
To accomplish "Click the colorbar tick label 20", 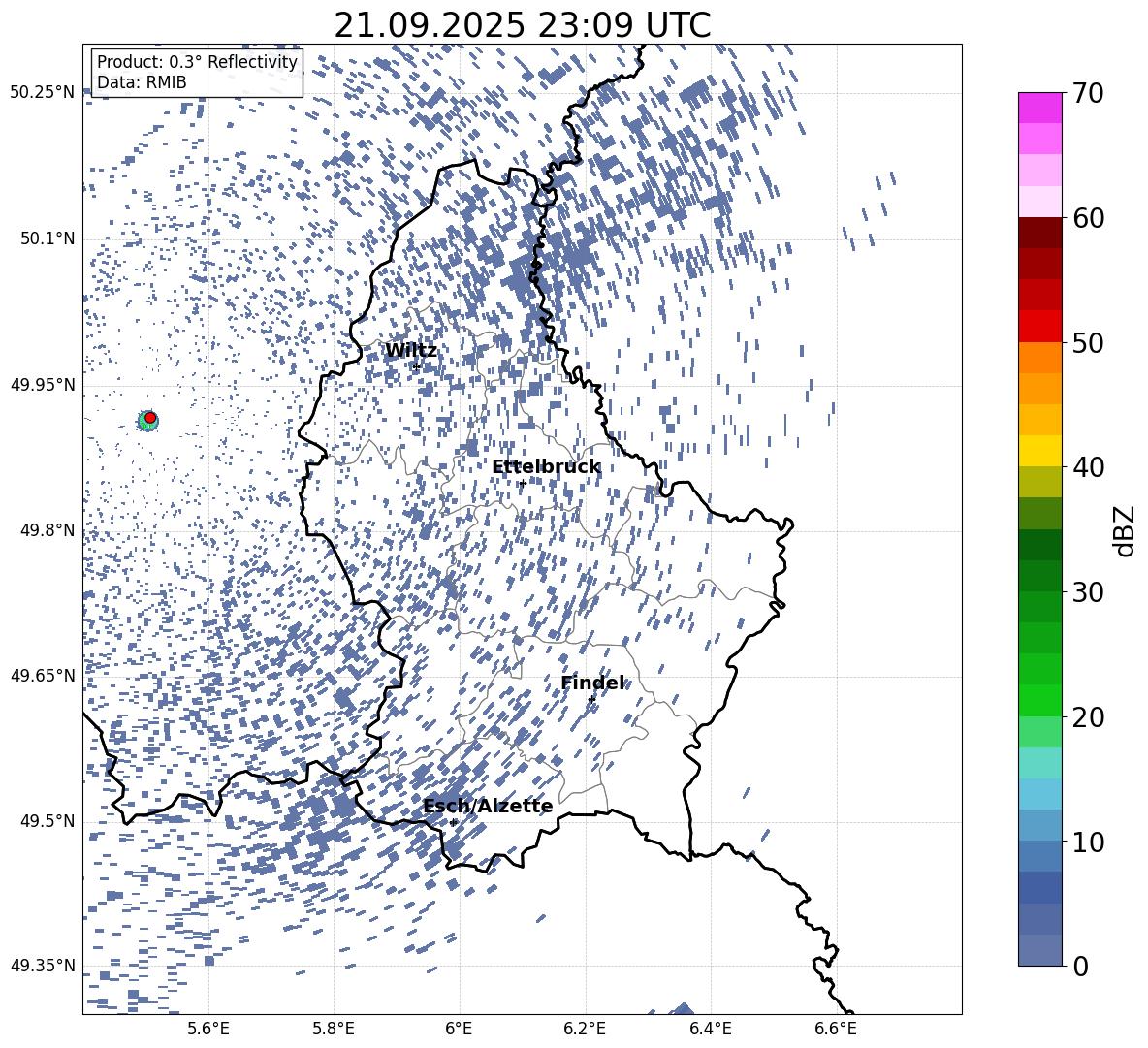I will 1089,716.
